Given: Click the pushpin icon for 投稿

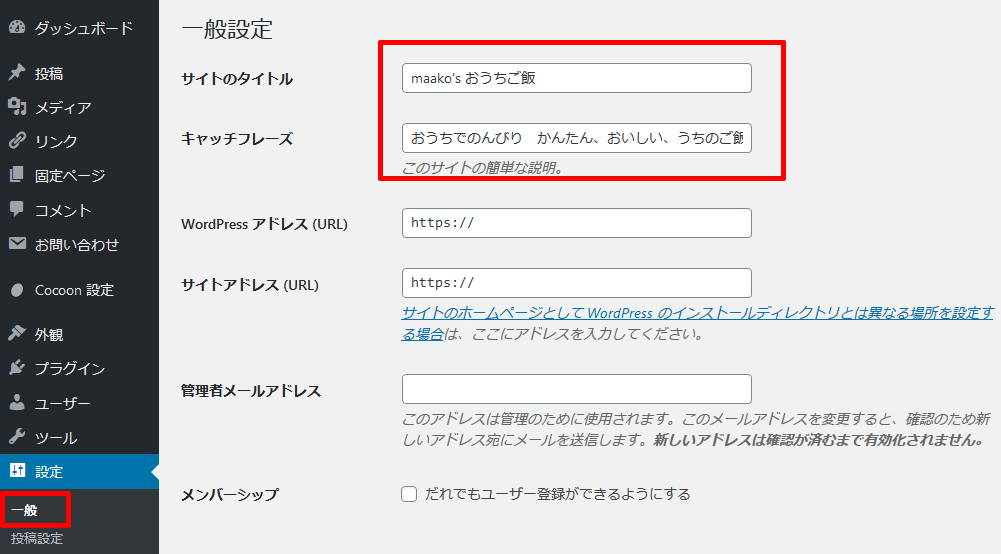Looking at the screenshot, I should (x=17, y=73).
